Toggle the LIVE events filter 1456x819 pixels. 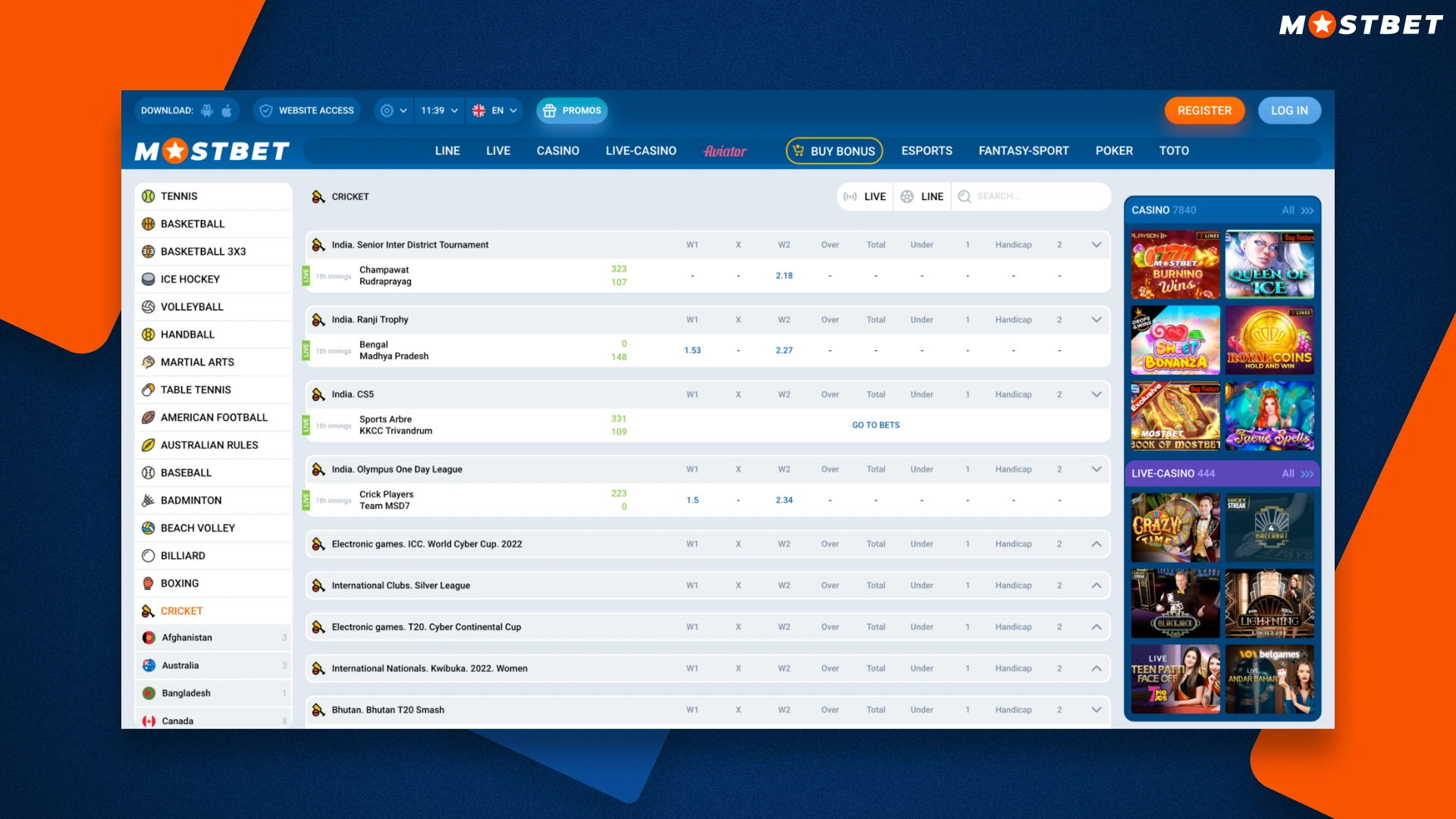865,196
